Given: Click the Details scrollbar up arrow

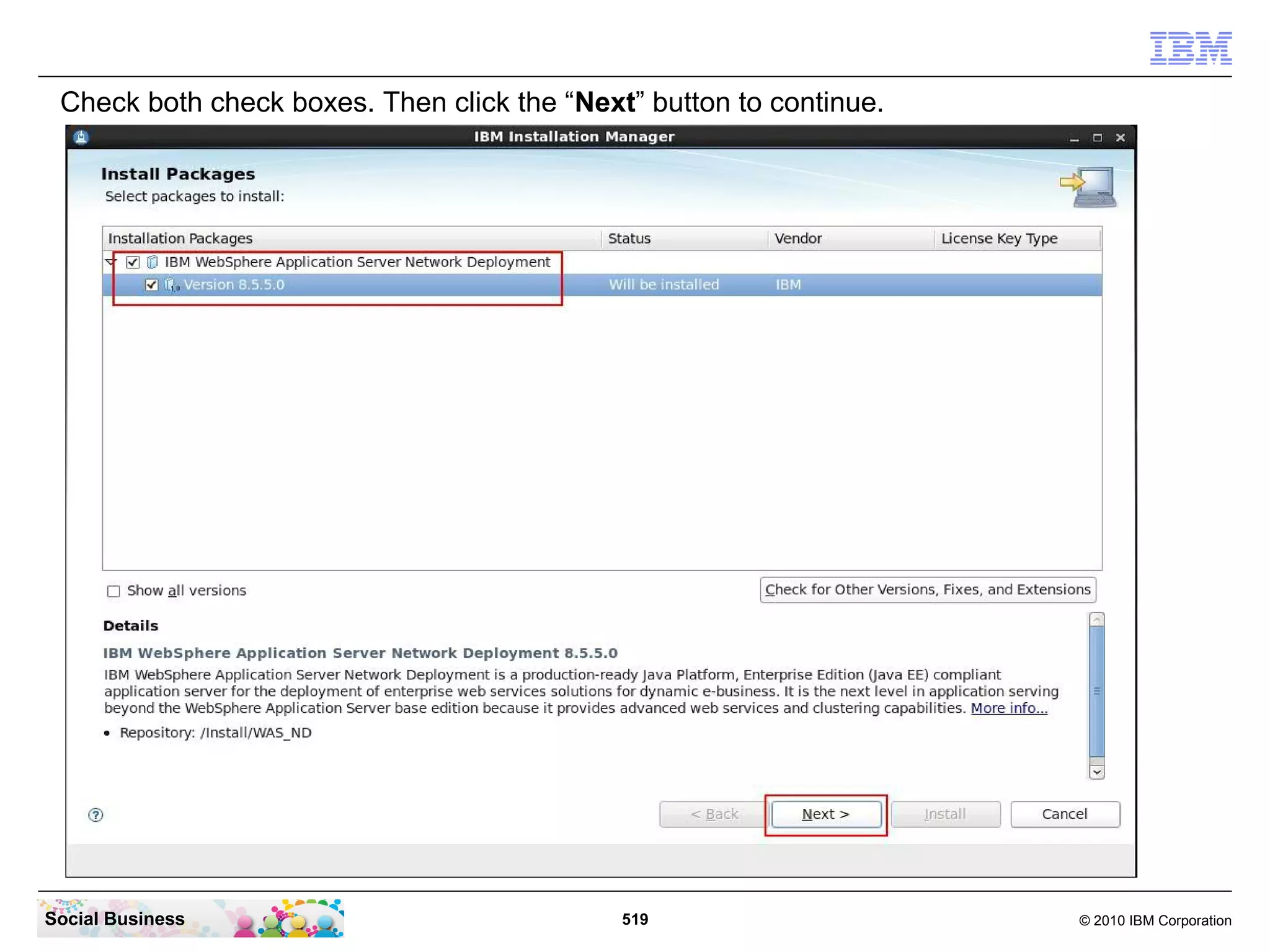Looking at the screenshot, I should [x=1097, y=619].
